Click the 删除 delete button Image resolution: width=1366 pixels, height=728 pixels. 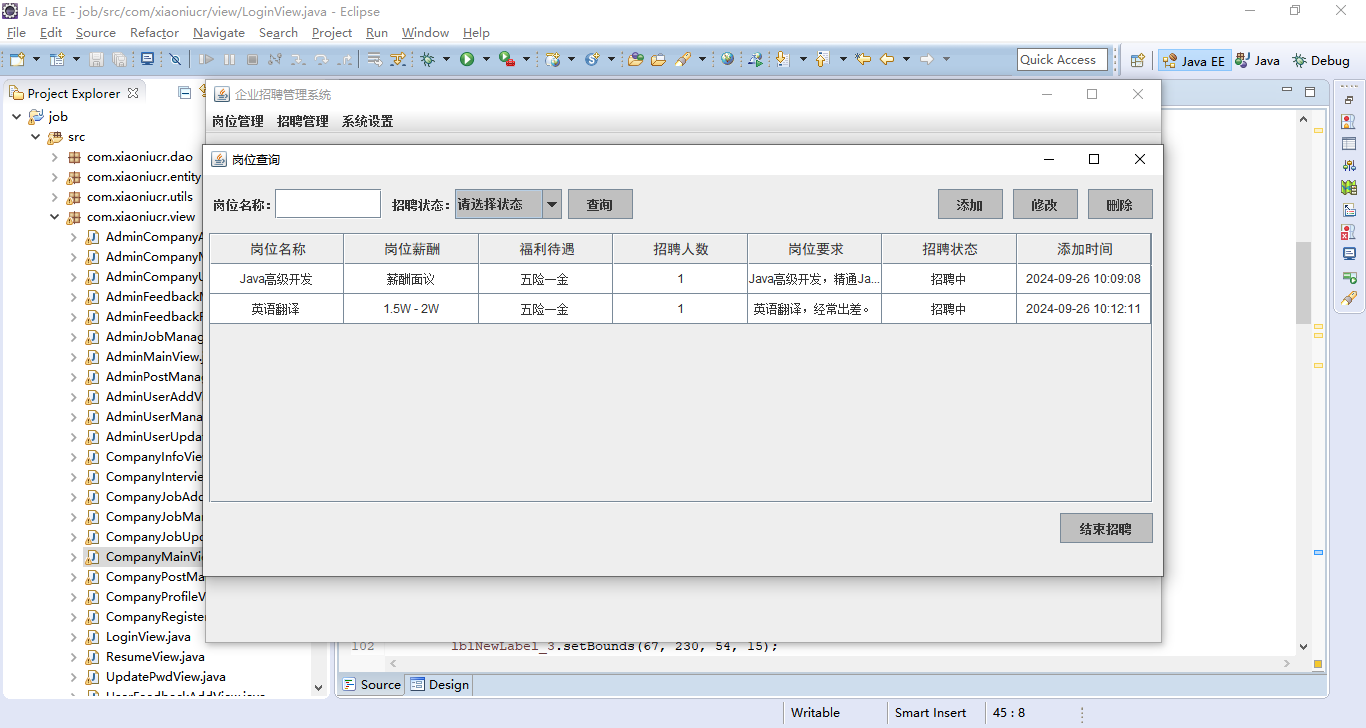pyautogui.click(x=1120, y=205)
